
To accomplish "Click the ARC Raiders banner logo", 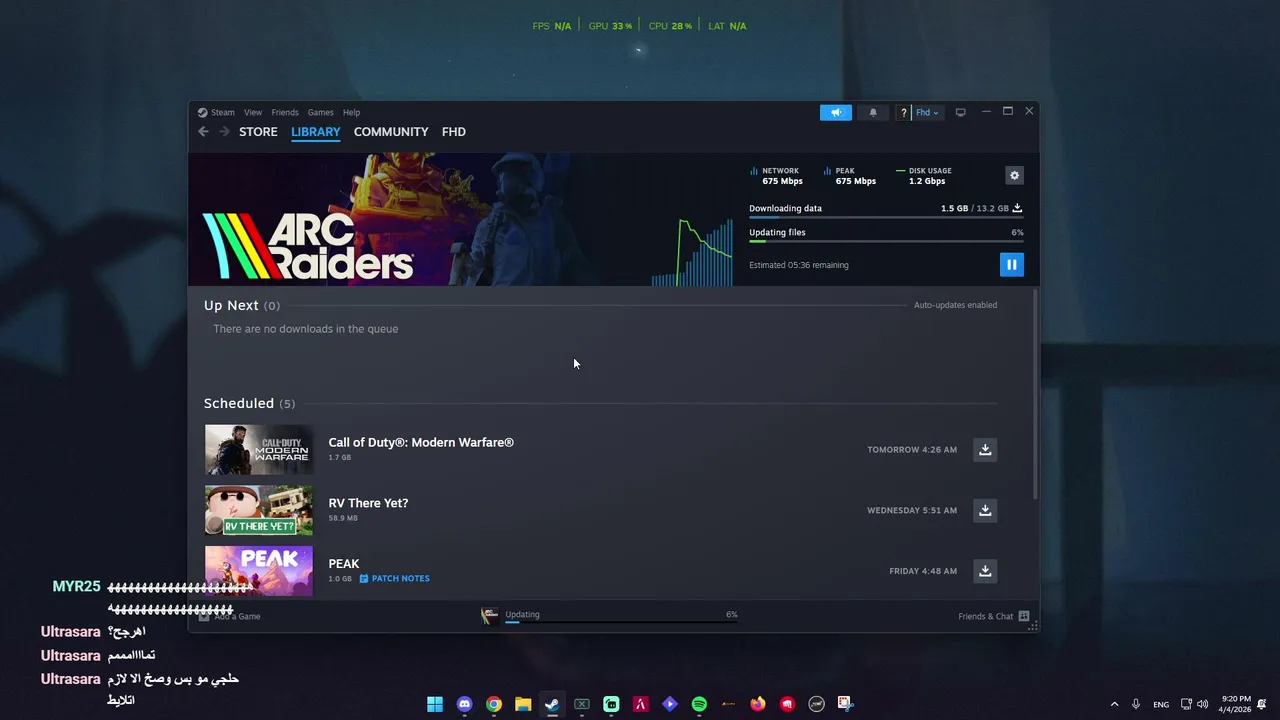I will [308, 245].
